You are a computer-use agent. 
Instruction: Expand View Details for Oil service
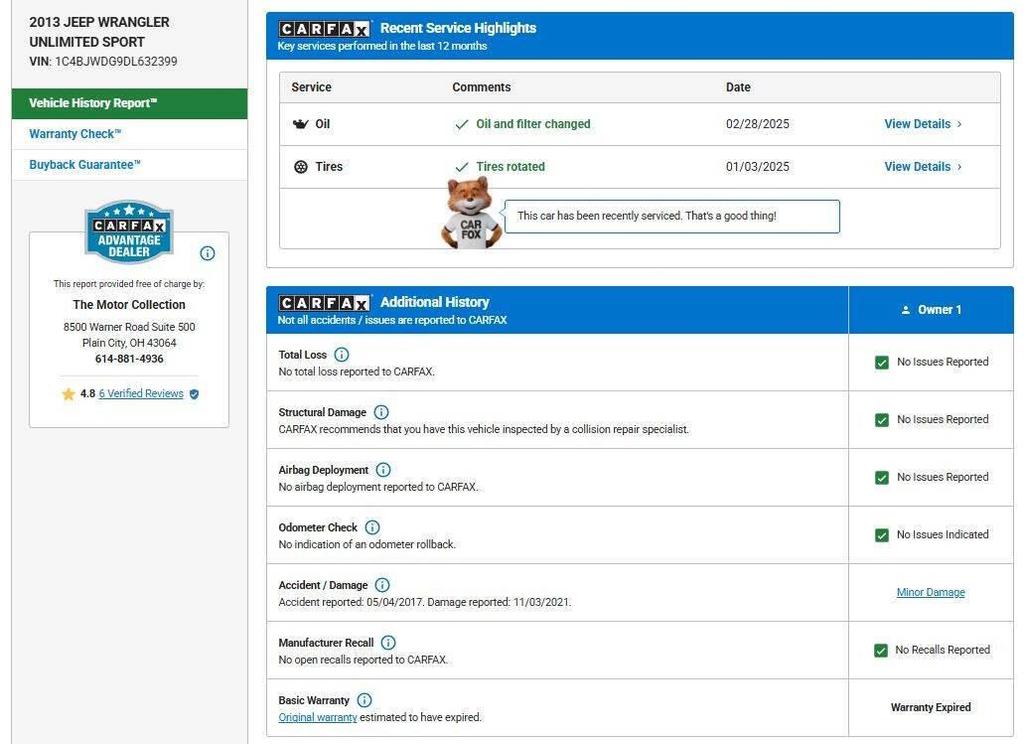pyautogui.click(x=922, y=124)
